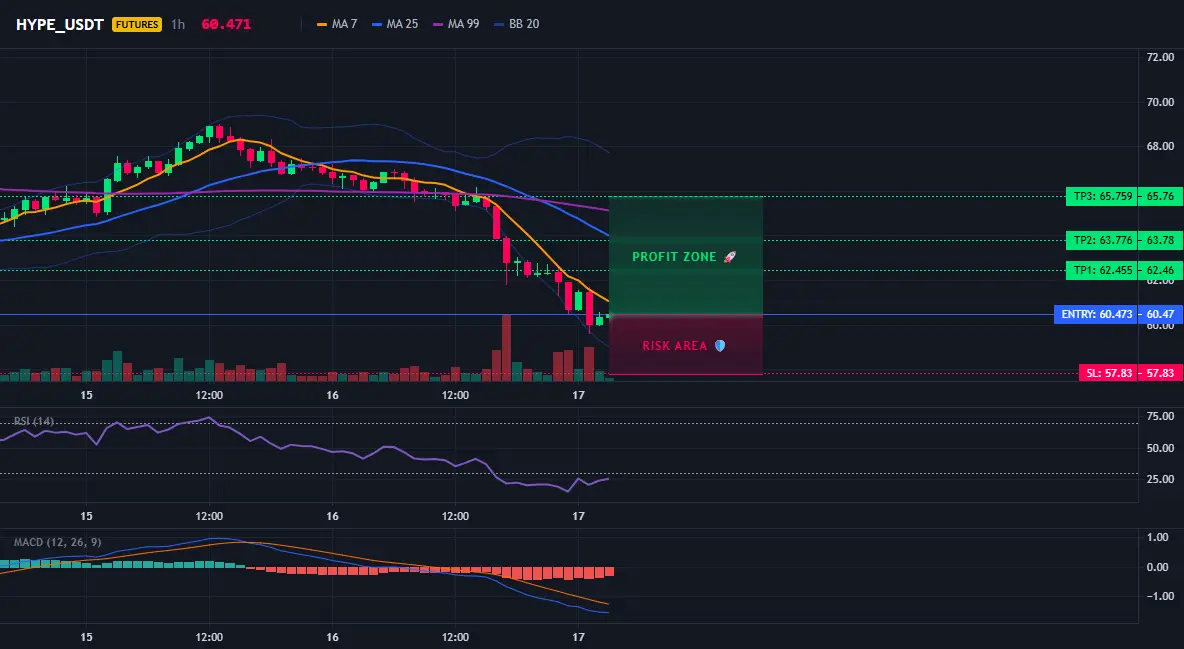Click the 60.47 axis price tag
The height and width of the screenshot is (649, 1184).
[x=1161, y=314]
